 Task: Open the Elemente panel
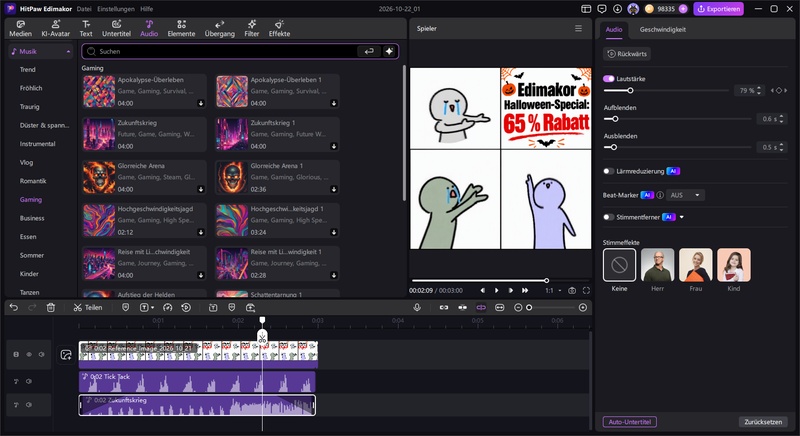click(181, 29)
